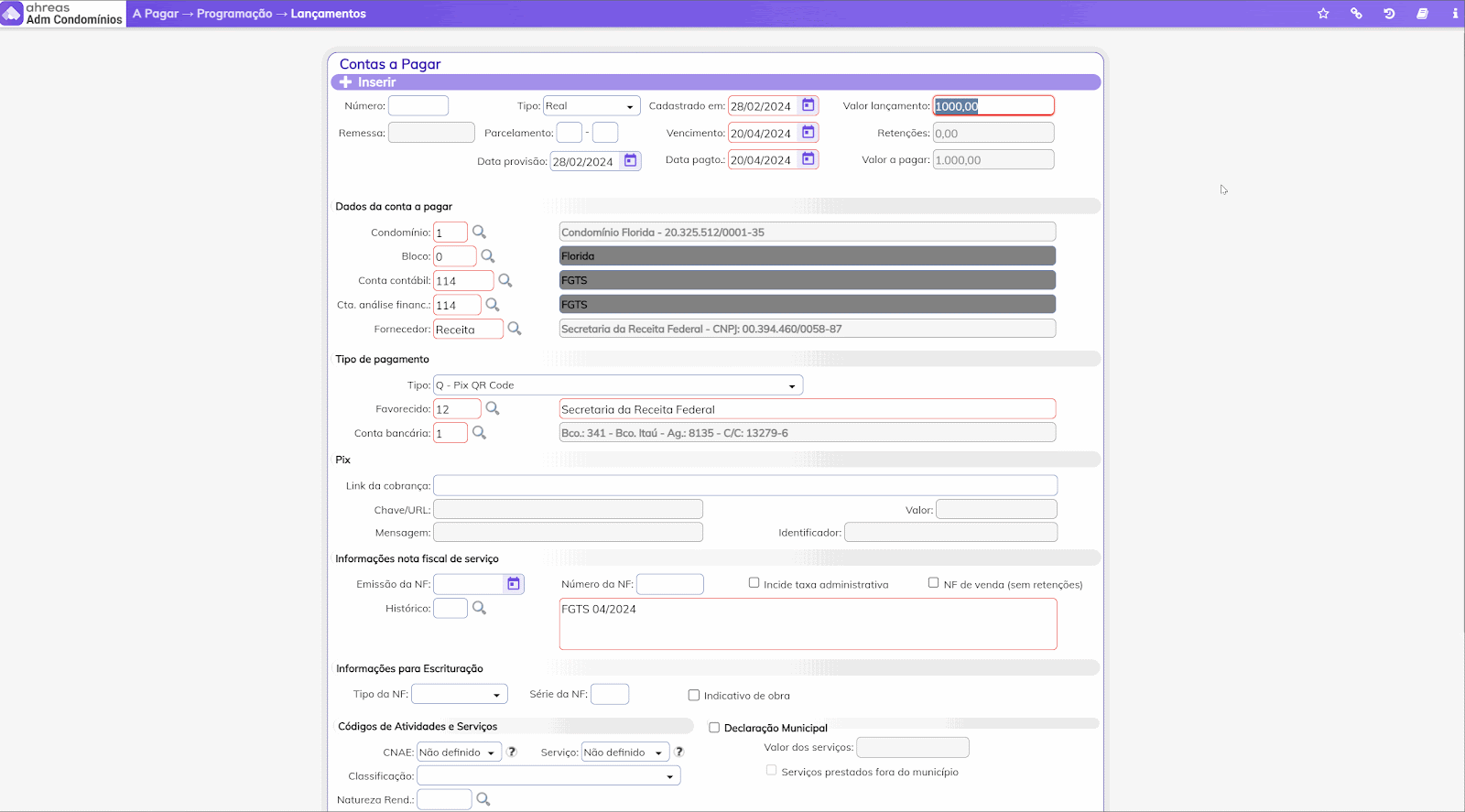Open the Pix QR Code payment type dropdown

[x=617, y=385]
